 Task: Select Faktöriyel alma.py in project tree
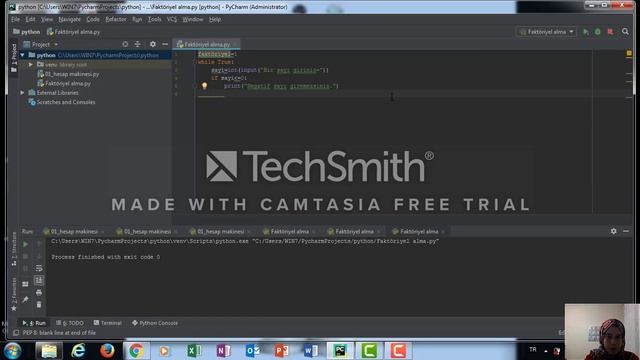coord(64,83)
